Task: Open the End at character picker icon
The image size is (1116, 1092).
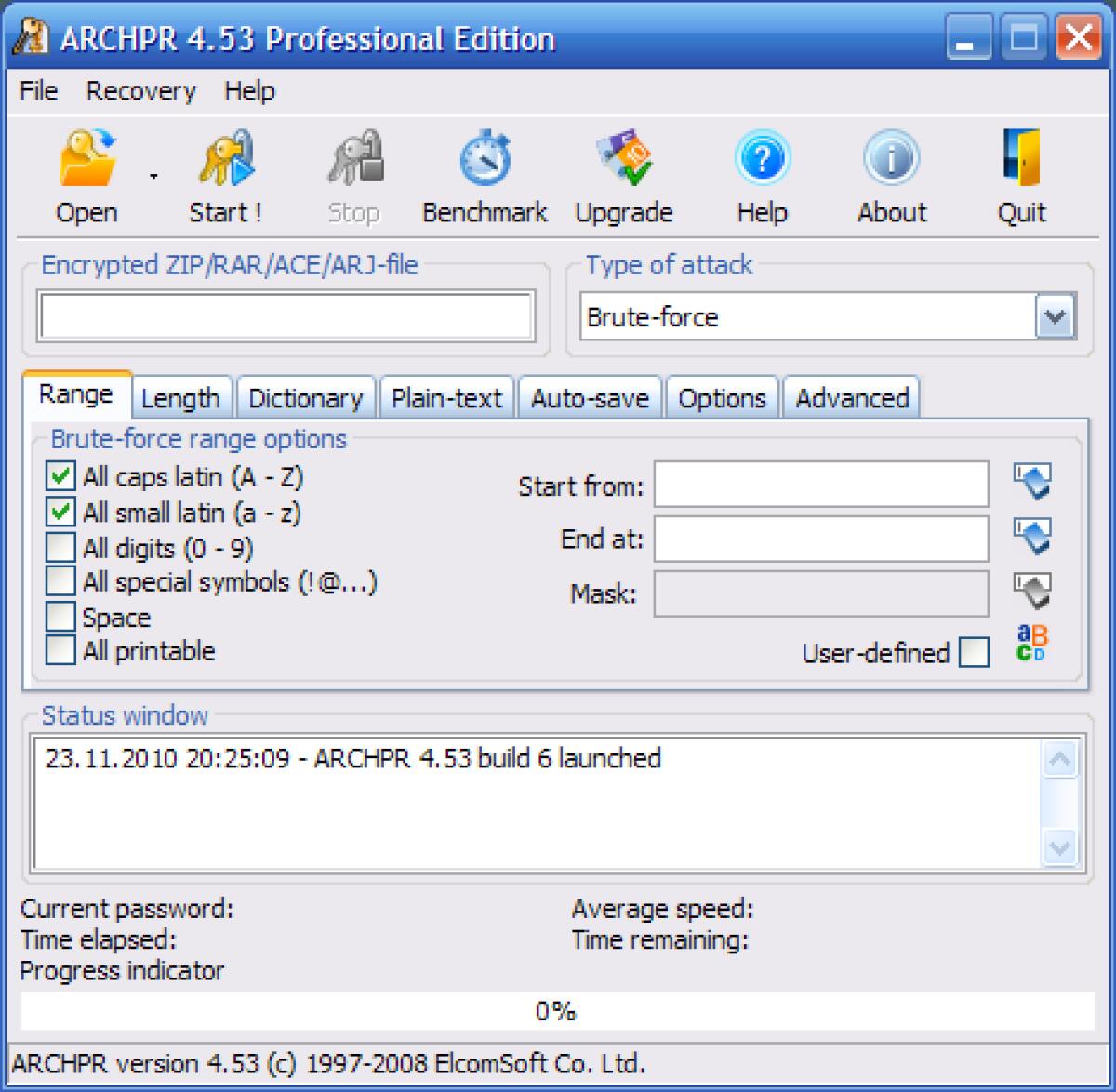Action: point(1032,538)
